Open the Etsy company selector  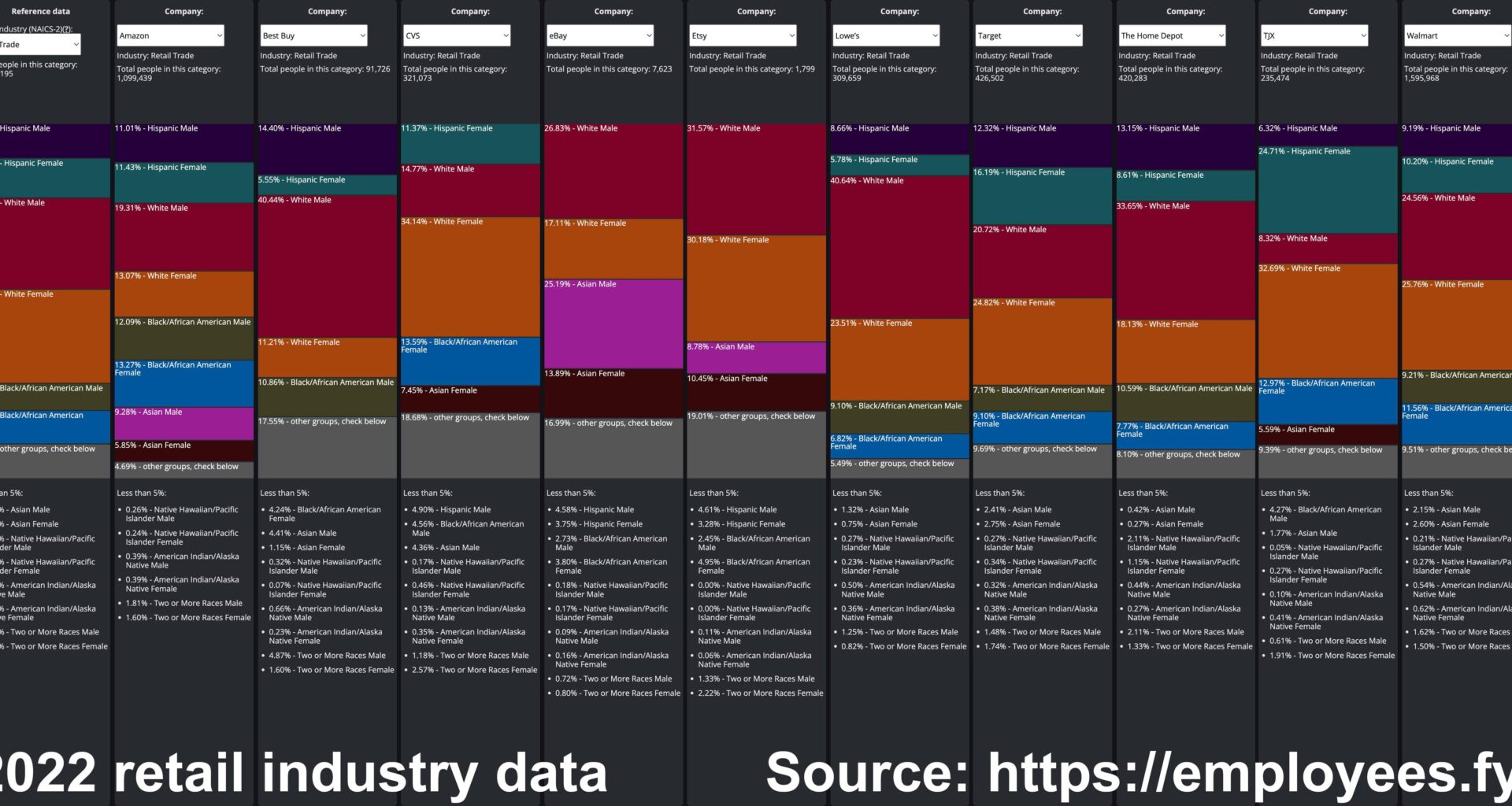pos(743,35)
